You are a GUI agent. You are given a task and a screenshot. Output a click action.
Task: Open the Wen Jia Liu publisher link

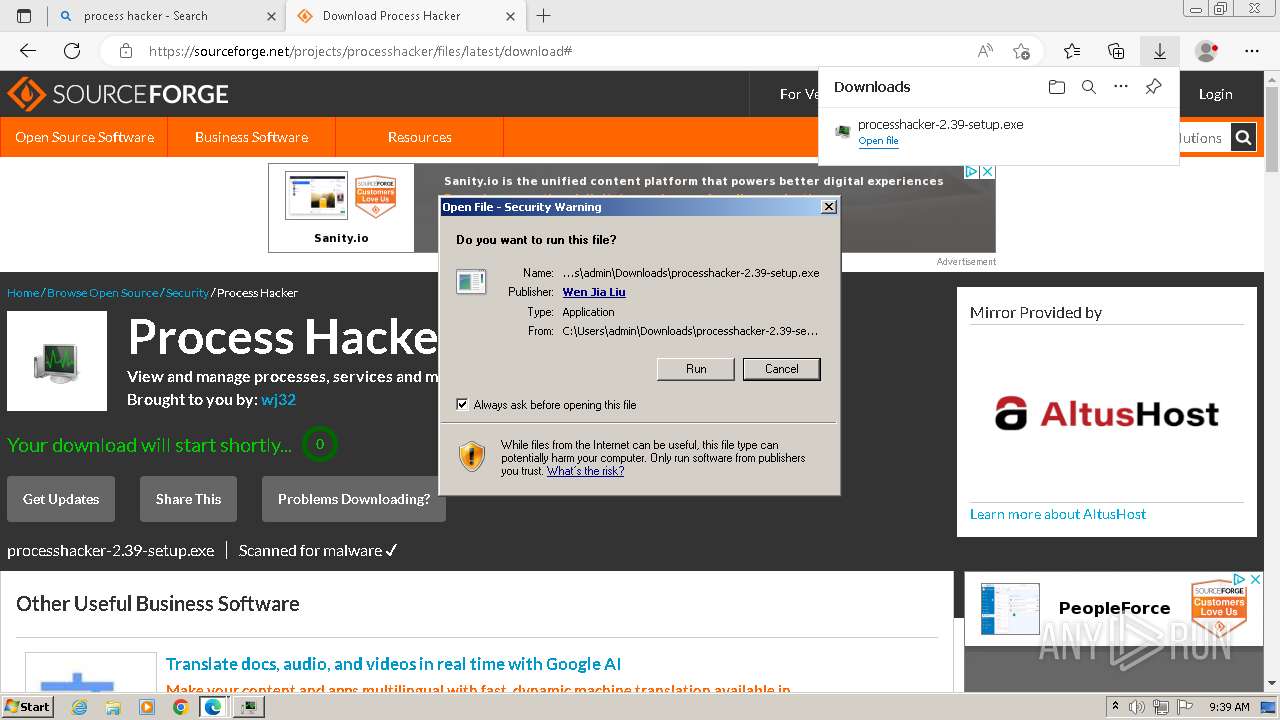[594, 292]
